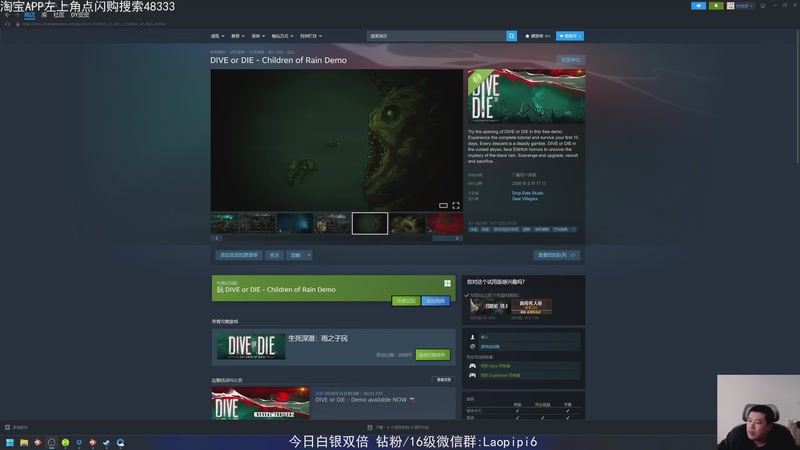Screen dimensions: 800x450
Task: Click into the store search input field
Action: click(x=436, y=36)
